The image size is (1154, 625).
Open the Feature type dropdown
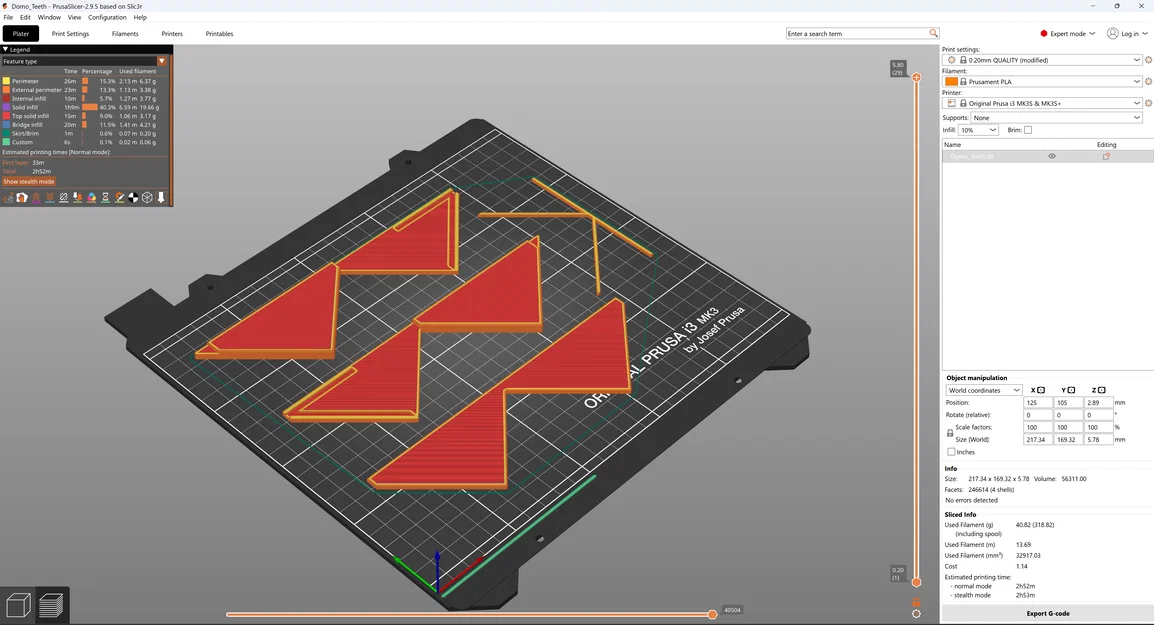point(85,61)
